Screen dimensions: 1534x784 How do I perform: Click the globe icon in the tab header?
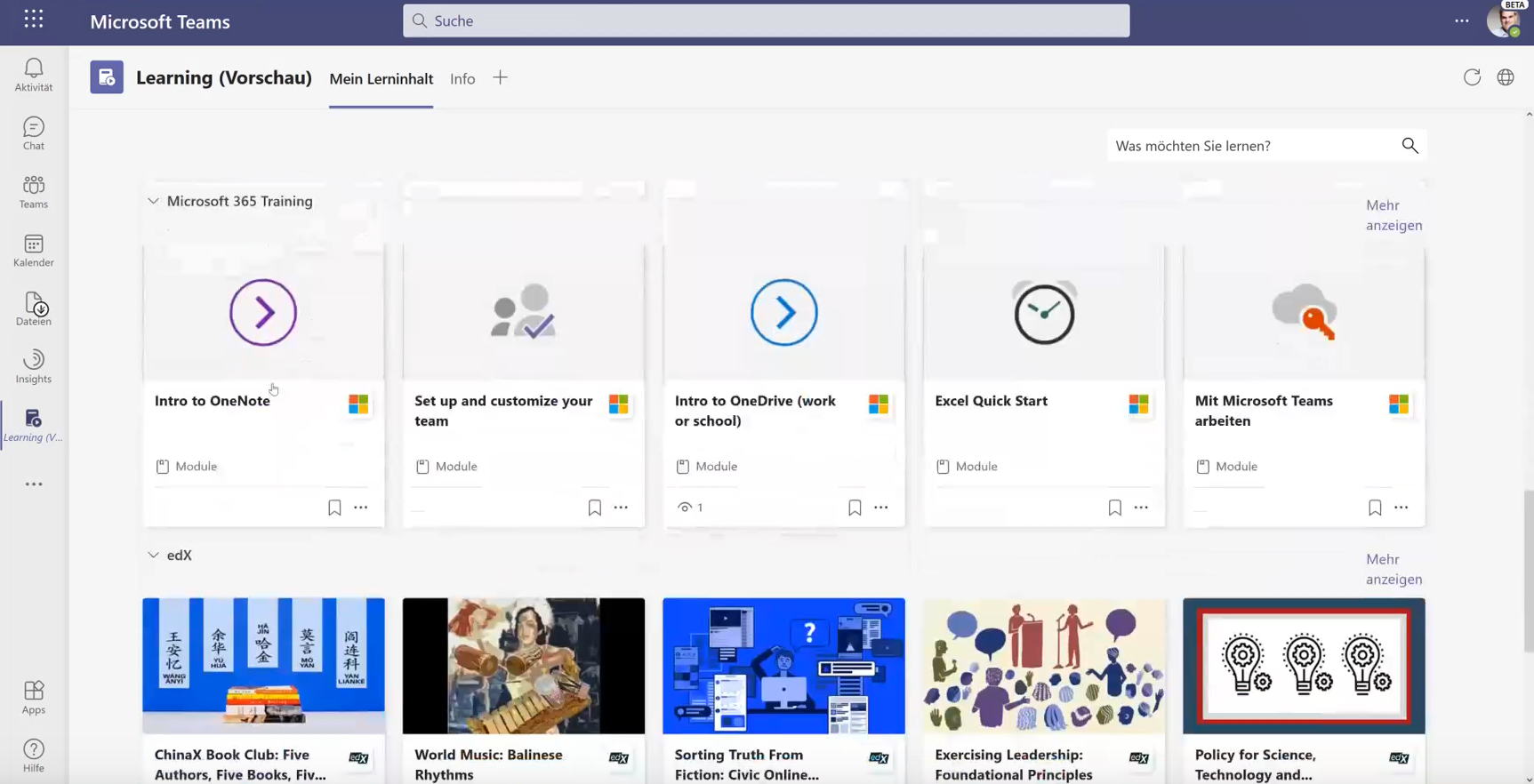[x=1506, y=77]
